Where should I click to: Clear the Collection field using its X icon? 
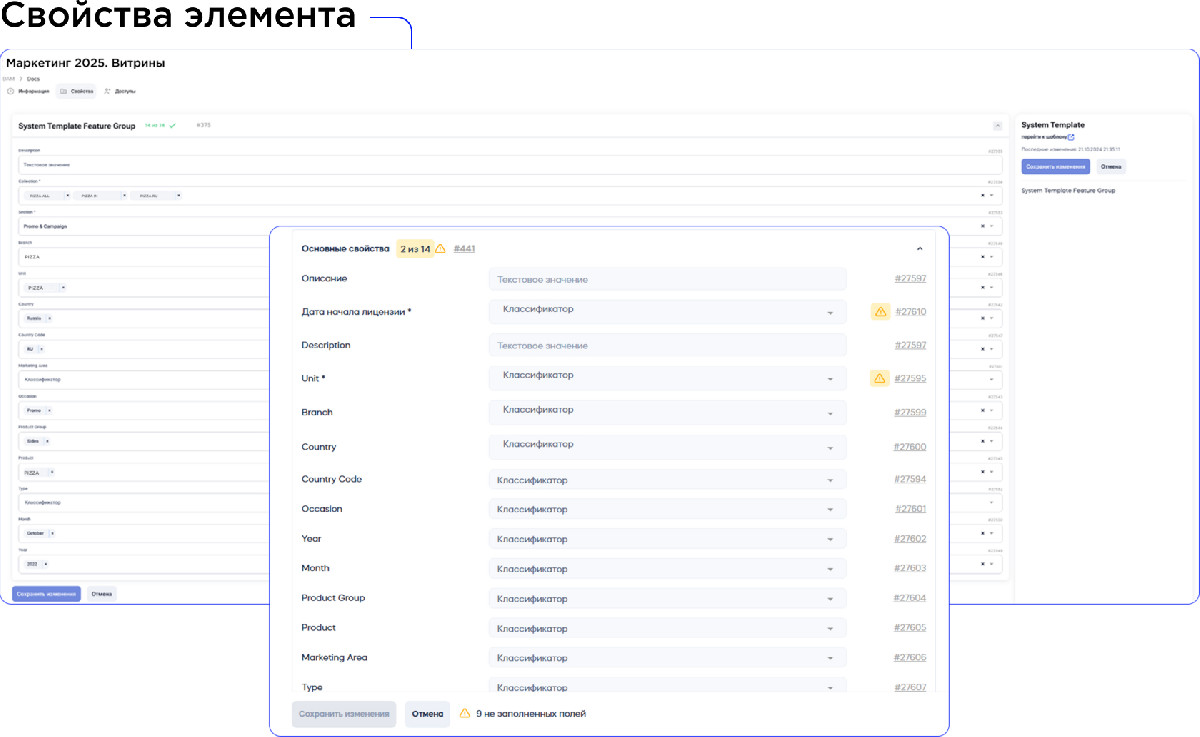[x=983, y=195]
